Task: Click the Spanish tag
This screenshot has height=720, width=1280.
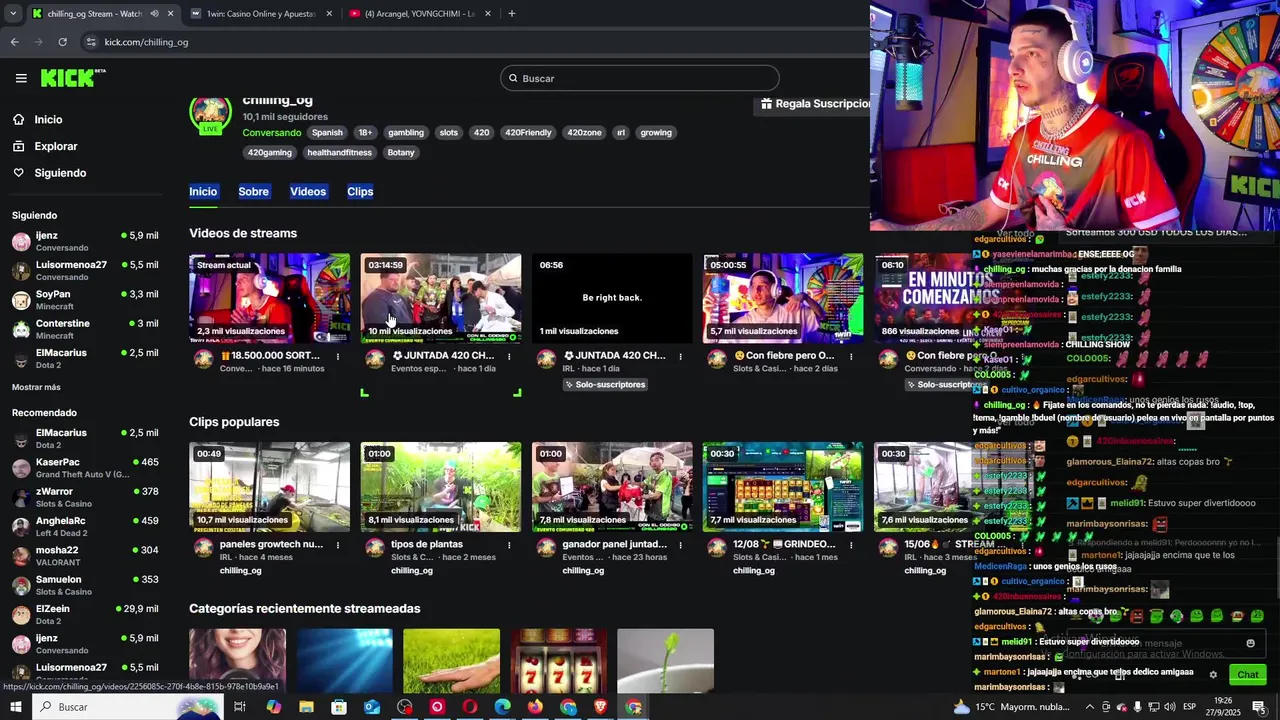Action: click(x=327, y=132)
